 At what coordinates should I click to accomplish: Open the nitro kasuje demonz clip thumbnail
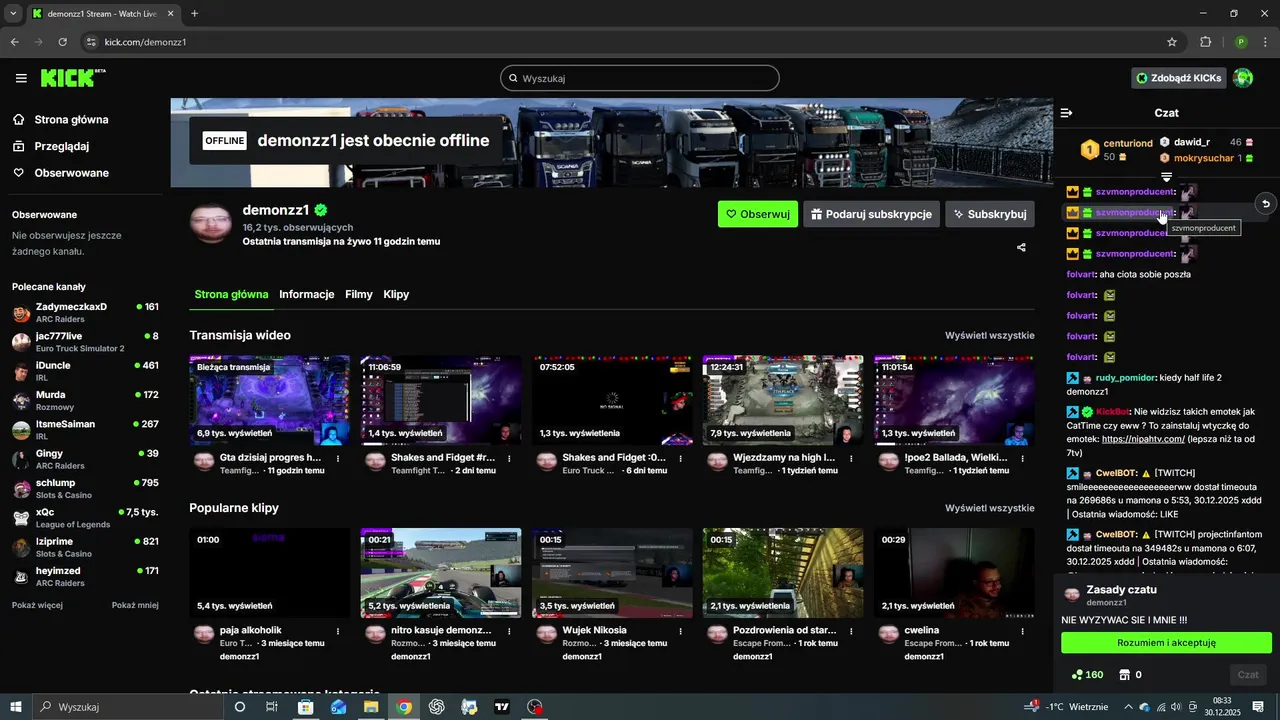tap(441, 573)
